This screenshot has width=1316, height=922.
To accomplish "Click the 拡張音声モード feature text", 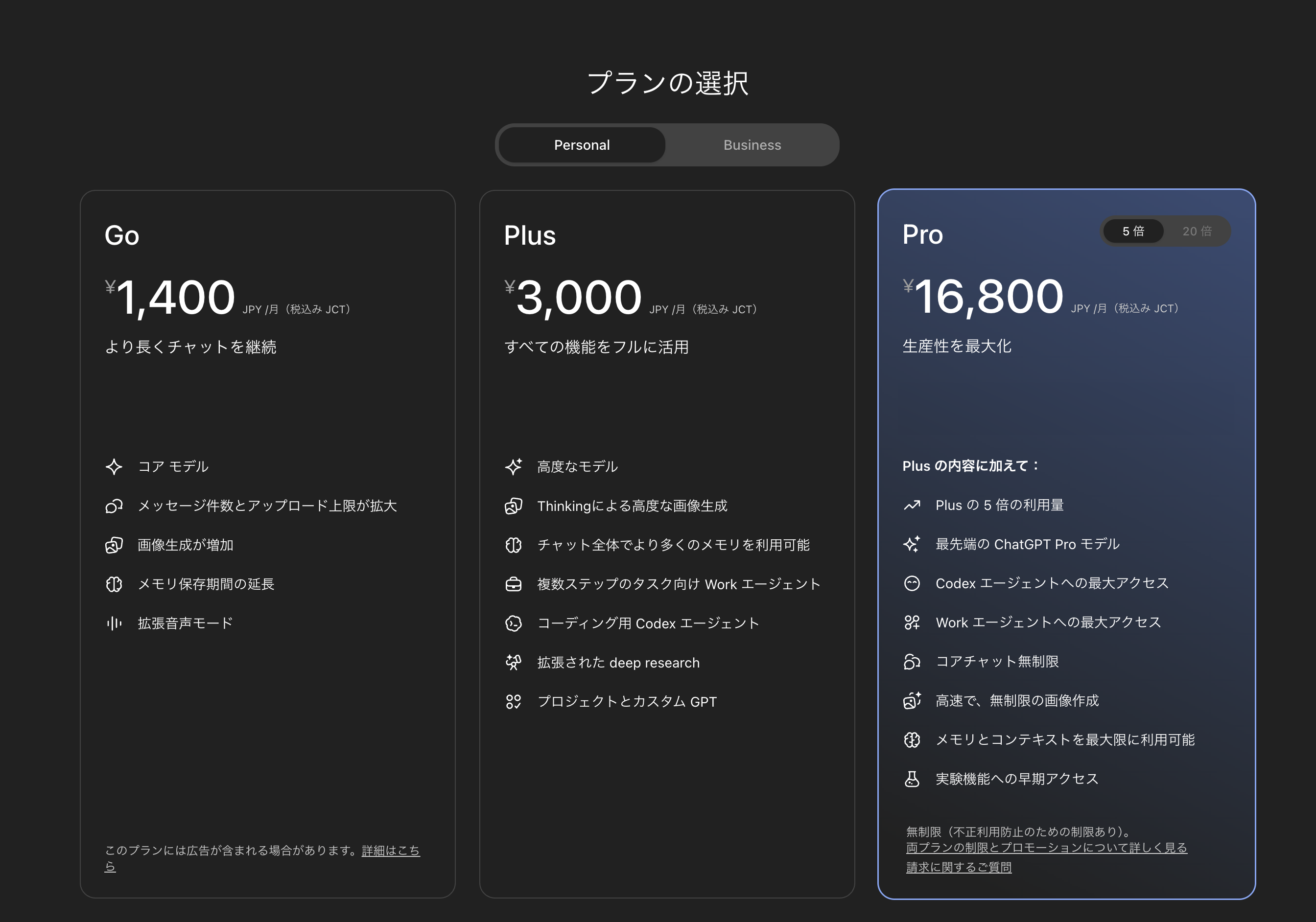I will (x=185, y=623).
